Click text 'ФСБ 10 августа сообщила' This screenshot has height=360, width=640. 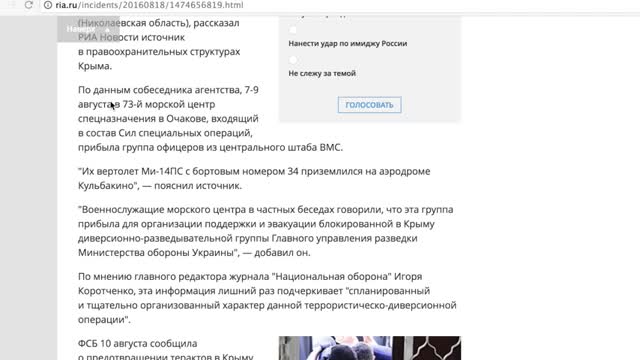click(138, 344)
